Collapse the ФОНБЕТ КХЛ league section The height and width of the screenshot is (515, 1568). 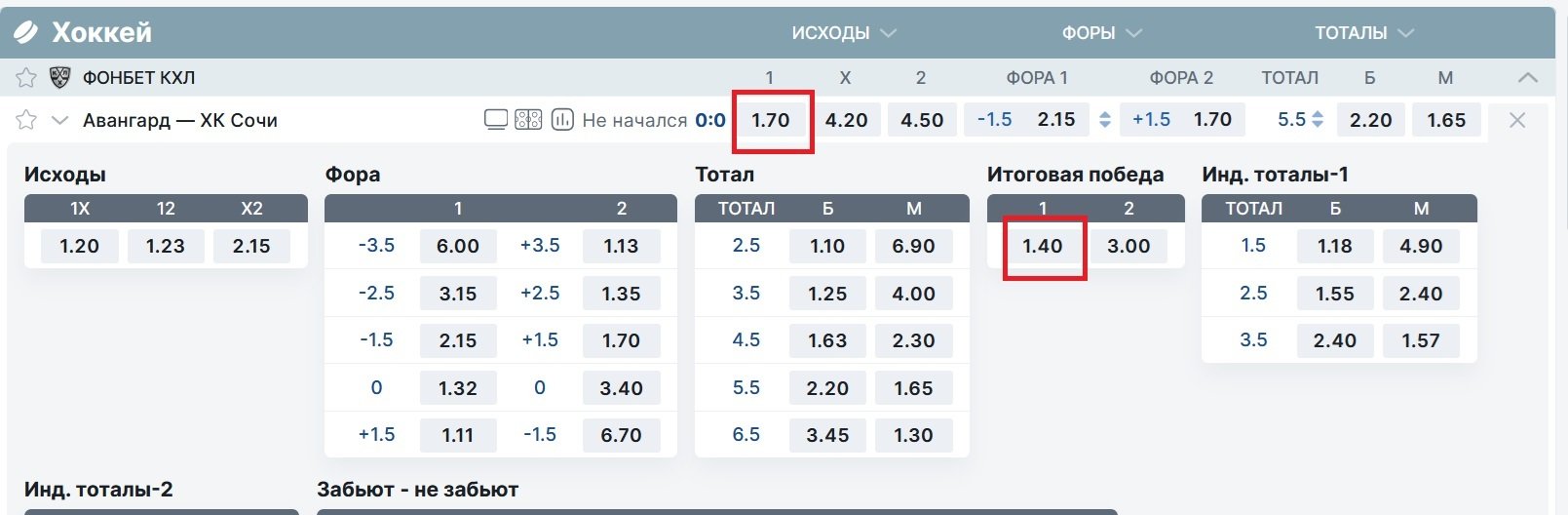pos(1527,77)
